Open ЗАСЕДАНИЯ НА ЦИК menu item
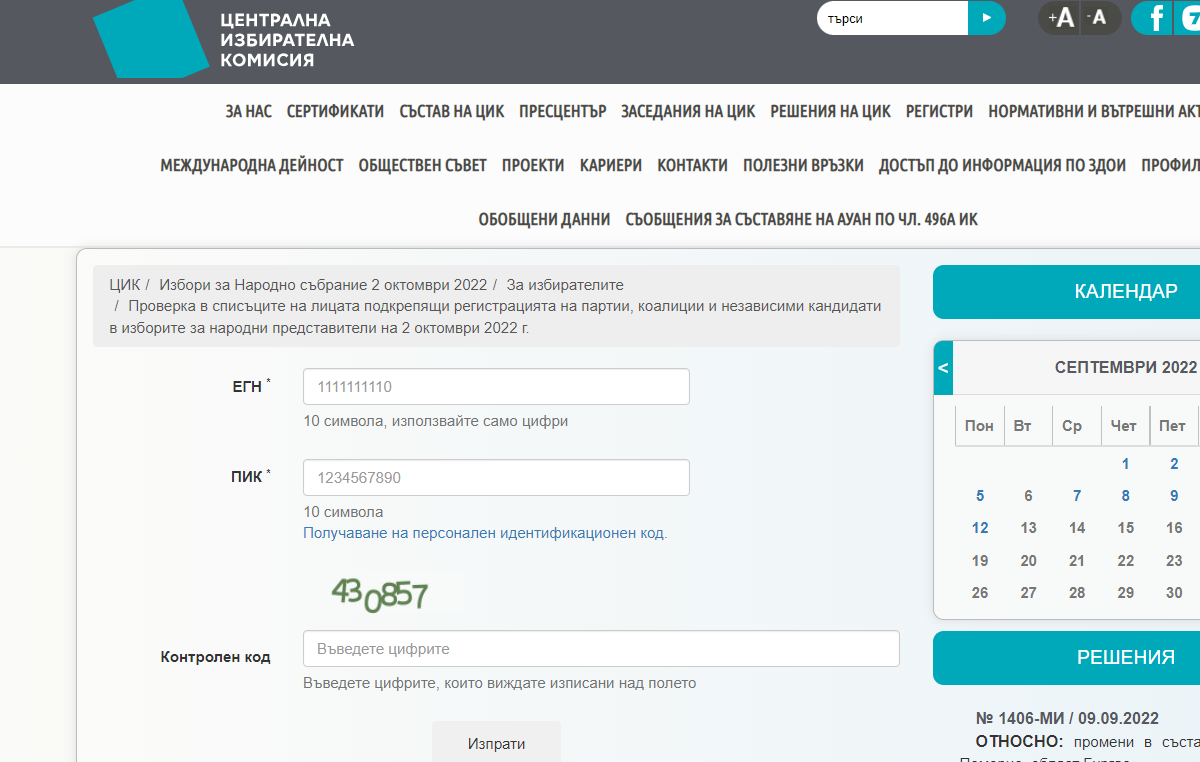The height and width of the screenshot is (762, 1200). click(688, 112)
